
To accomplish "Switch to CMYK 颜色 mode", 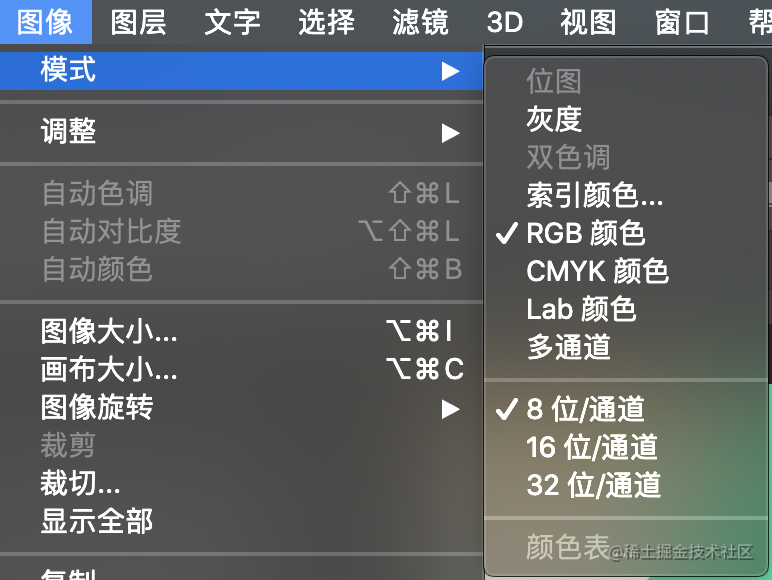I will pyautogui.click(x=626, y=271).
